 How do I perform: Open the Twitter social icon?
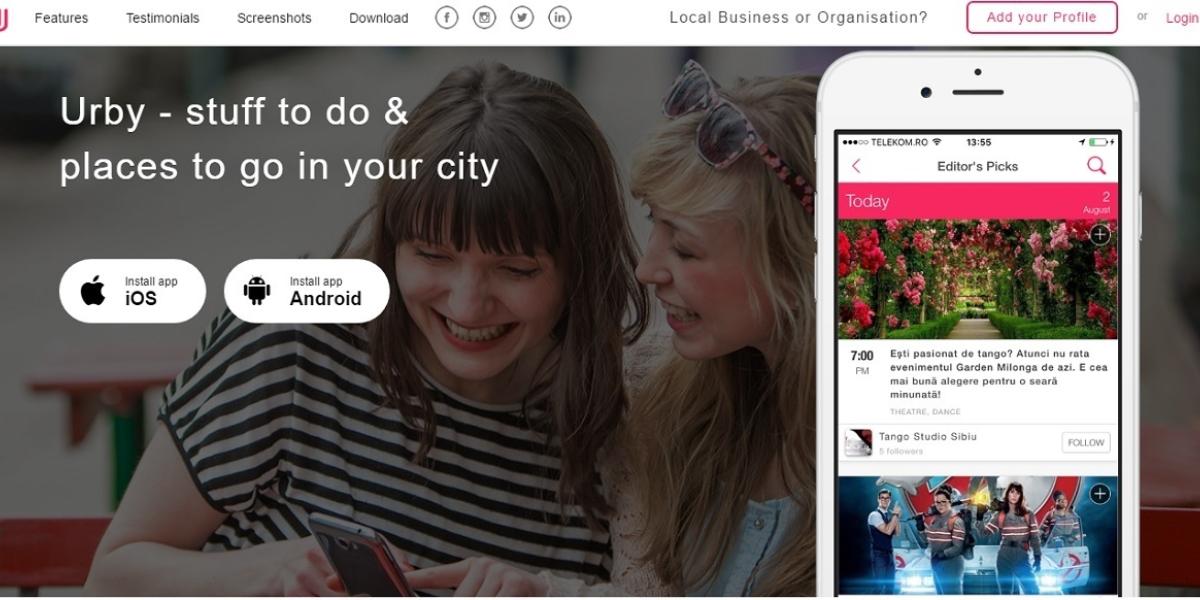(x=522, y=17)
